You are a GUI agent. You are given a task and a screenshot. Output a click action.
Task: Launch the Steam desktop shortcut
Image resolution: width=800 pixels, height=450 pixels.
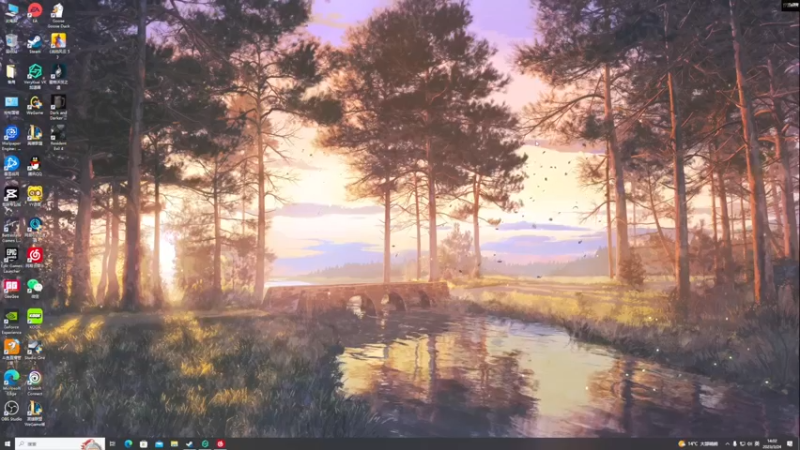point(35,43)
